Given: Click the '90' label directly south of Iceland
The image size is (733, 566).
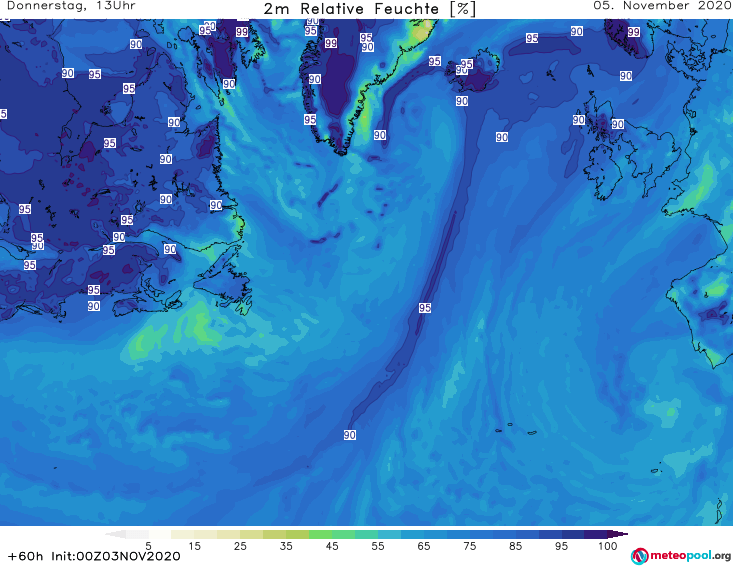Looking at the screenshot, I should click(462, 101).
